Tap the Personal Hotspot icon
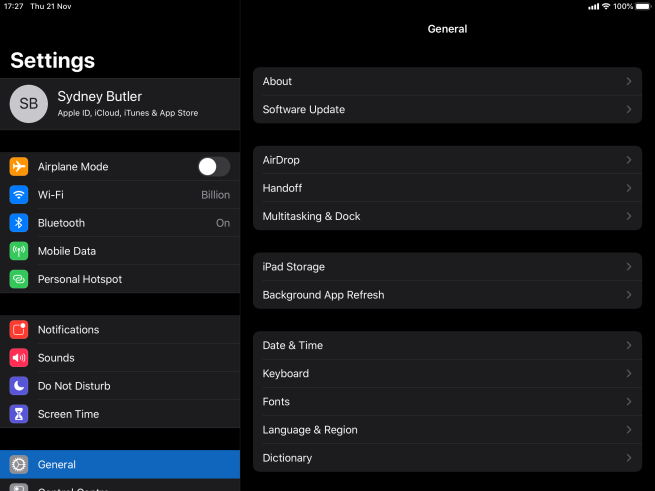This screenshot has width=655, height=491. click(x=18, y=279)
